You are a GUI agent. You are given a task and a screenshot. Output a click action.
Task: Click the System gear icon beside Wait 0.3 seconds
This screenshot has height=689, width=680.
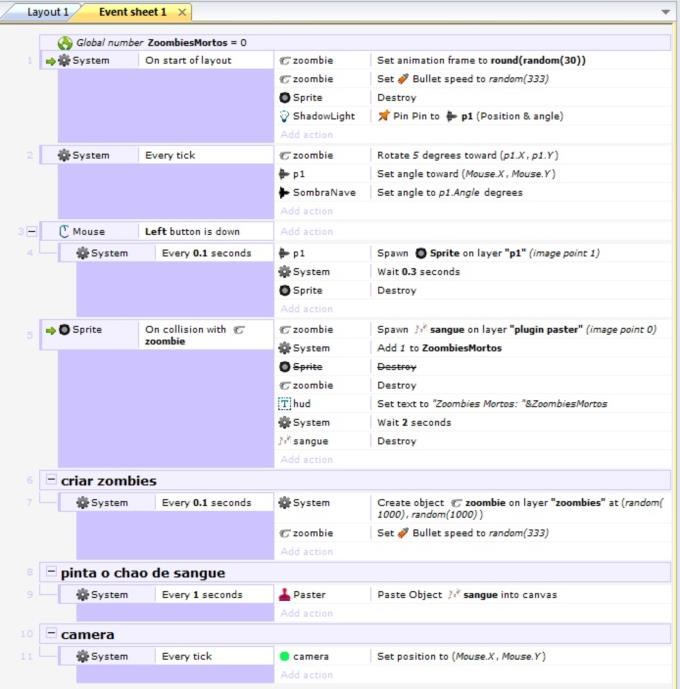click(285, 272)
